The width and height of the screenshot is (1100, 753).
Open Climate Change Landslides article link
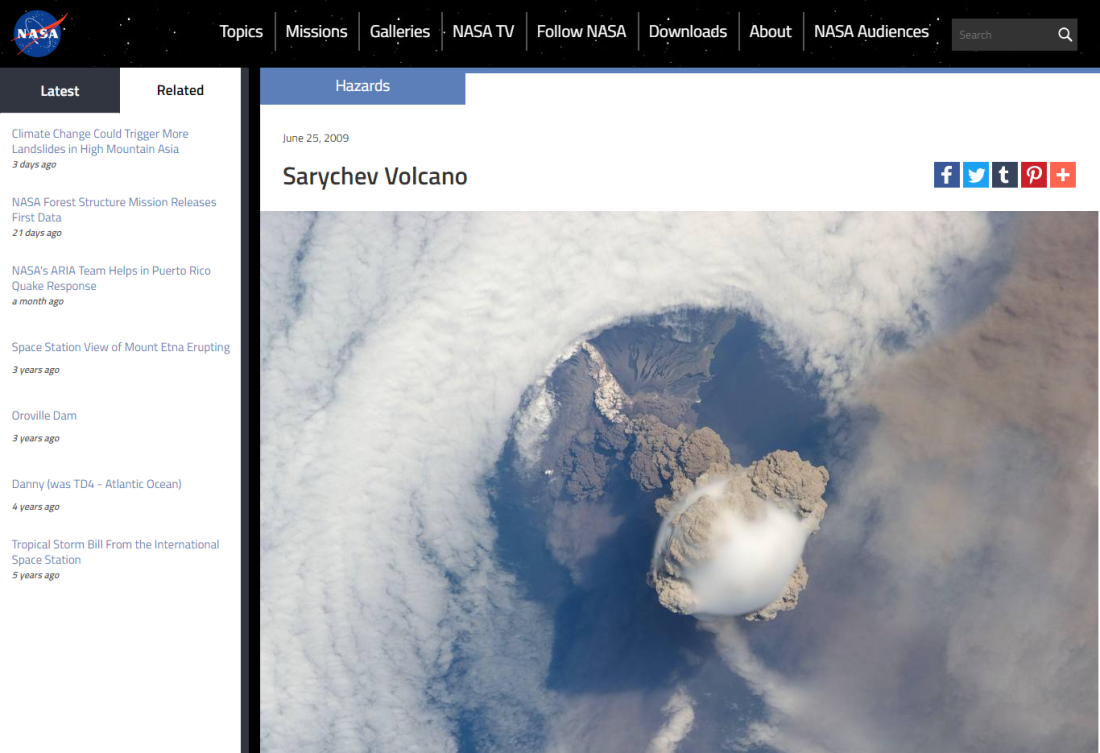pyautogui.click(x=100, y=141)
